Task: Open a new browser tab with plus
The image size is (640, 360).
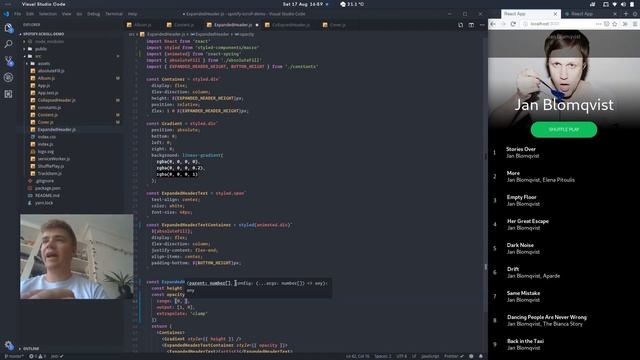Action: coord(626,13)
